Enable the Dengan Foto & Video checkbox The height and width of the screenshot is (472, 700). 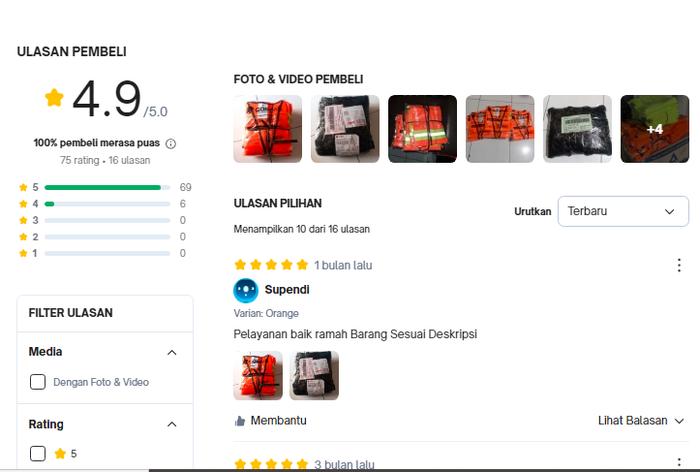click(38, 382)
